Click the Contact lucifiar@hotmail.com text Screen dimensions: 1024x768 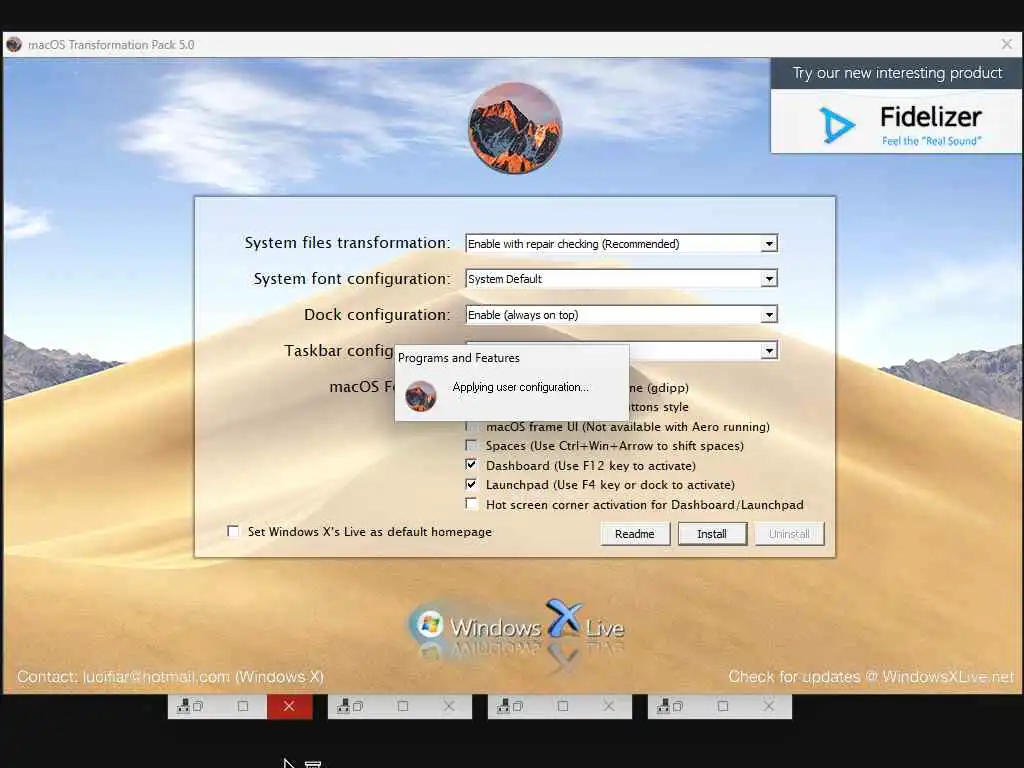(x=170, y=677)
